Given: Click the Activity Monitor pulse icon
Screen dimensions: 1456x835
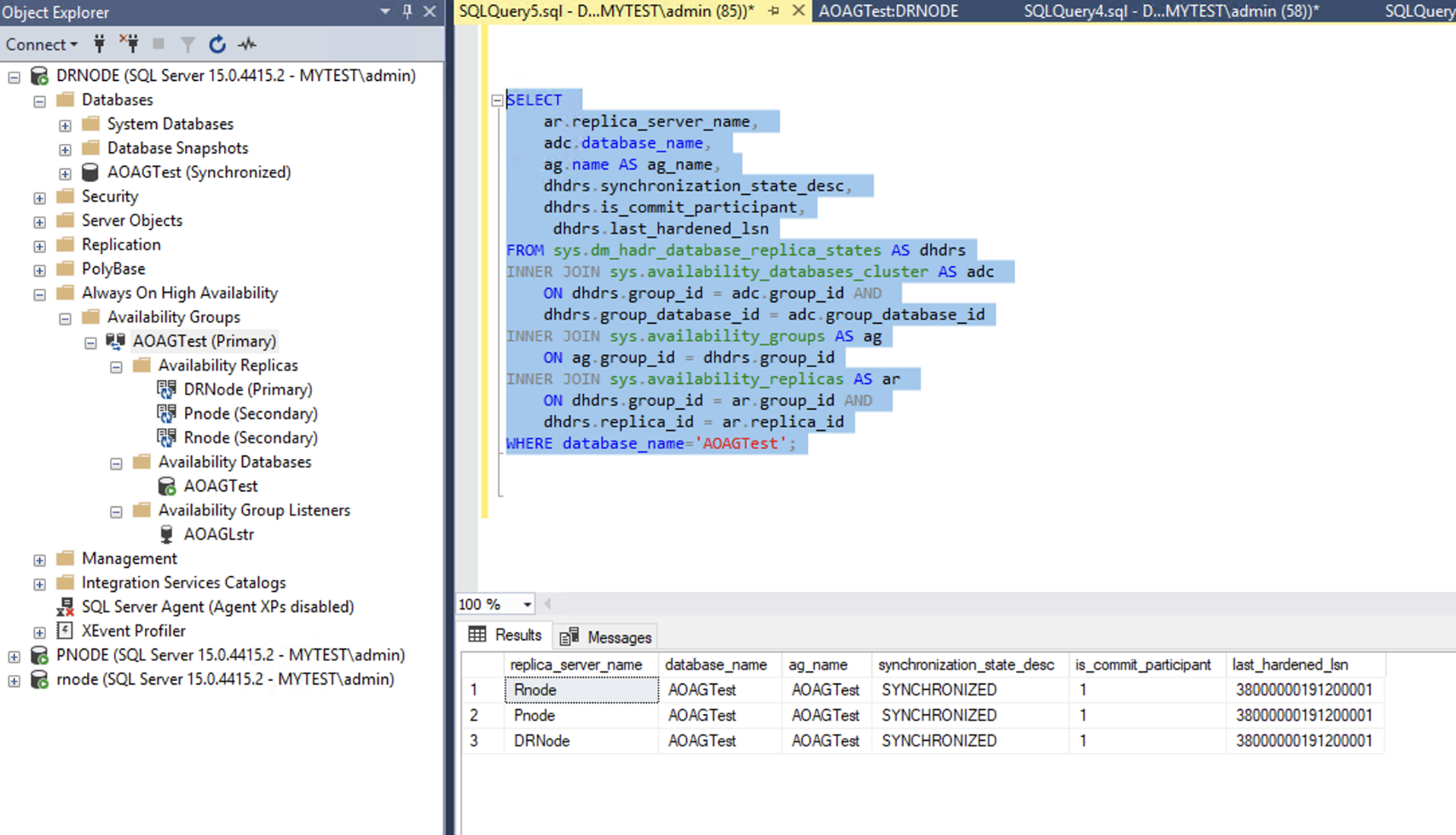Looking at the screenshot, I should coord(247,44).
